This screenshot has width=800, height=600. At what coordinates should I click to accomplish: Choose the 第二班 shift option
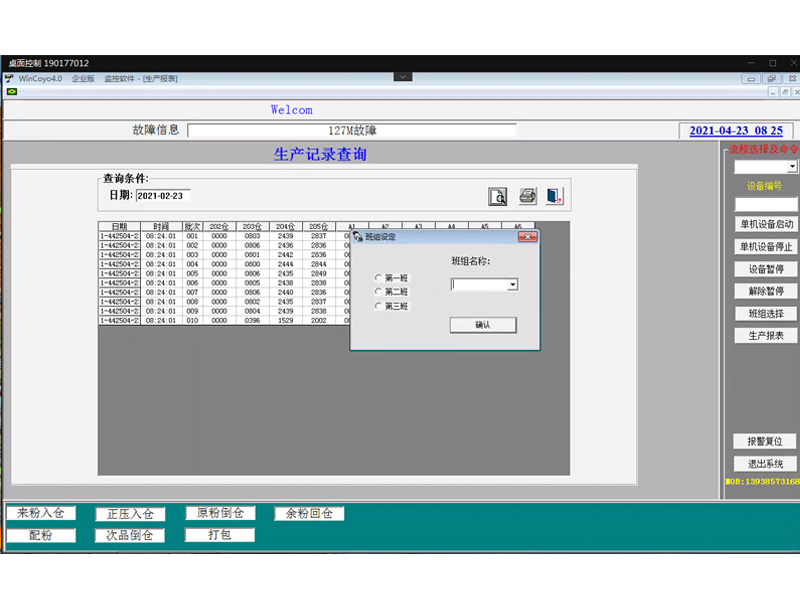(378, 292)
